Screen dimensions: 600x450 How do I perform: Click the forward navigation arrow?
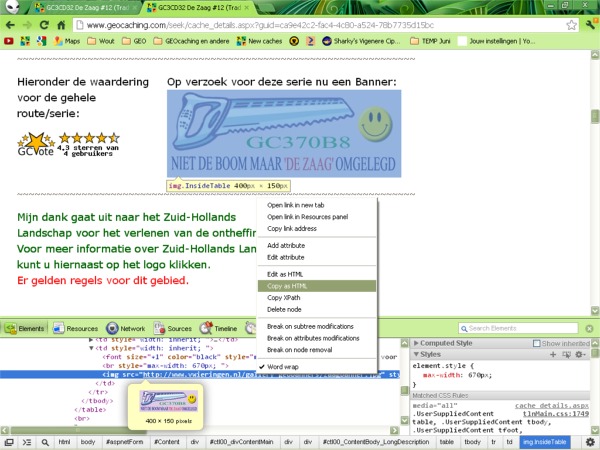[27, 25]
